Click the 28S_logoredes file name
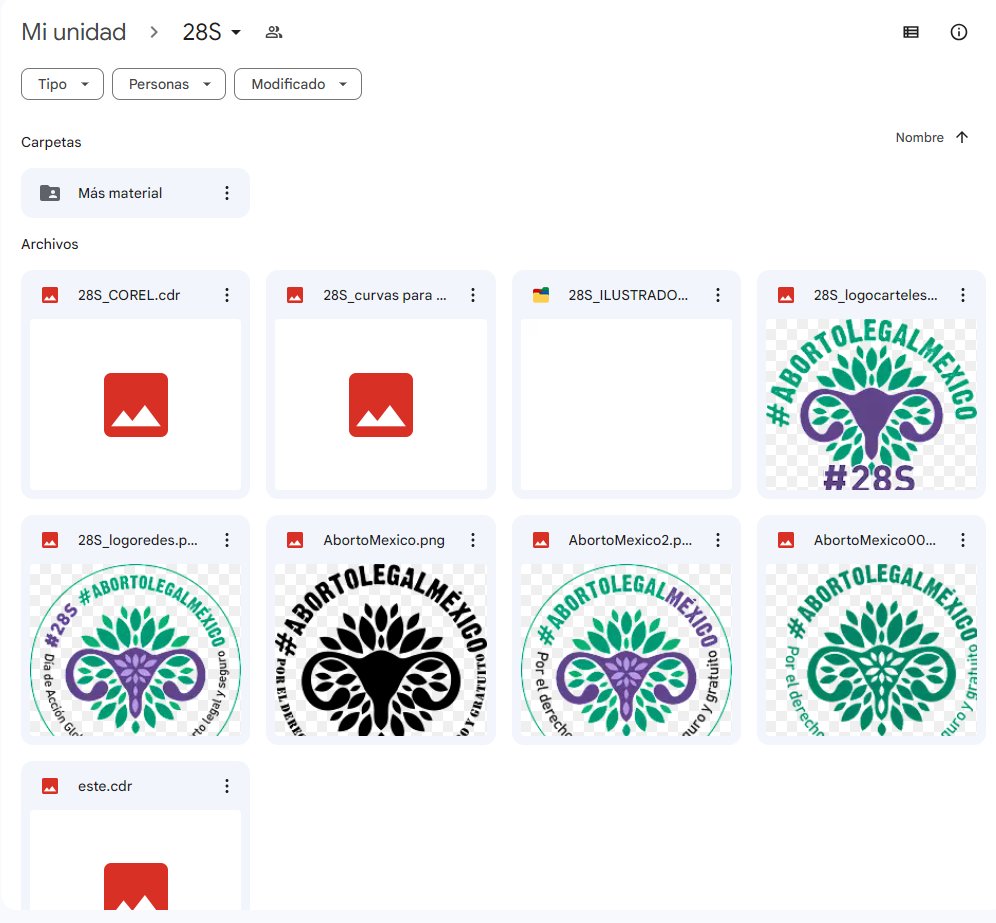The image size is (996, 923). (138, 540)
